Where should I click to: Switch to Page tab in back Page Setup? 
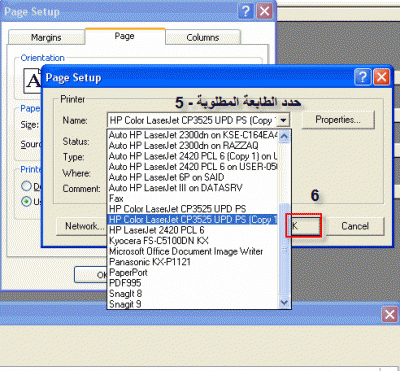click(x=125, y=36)
